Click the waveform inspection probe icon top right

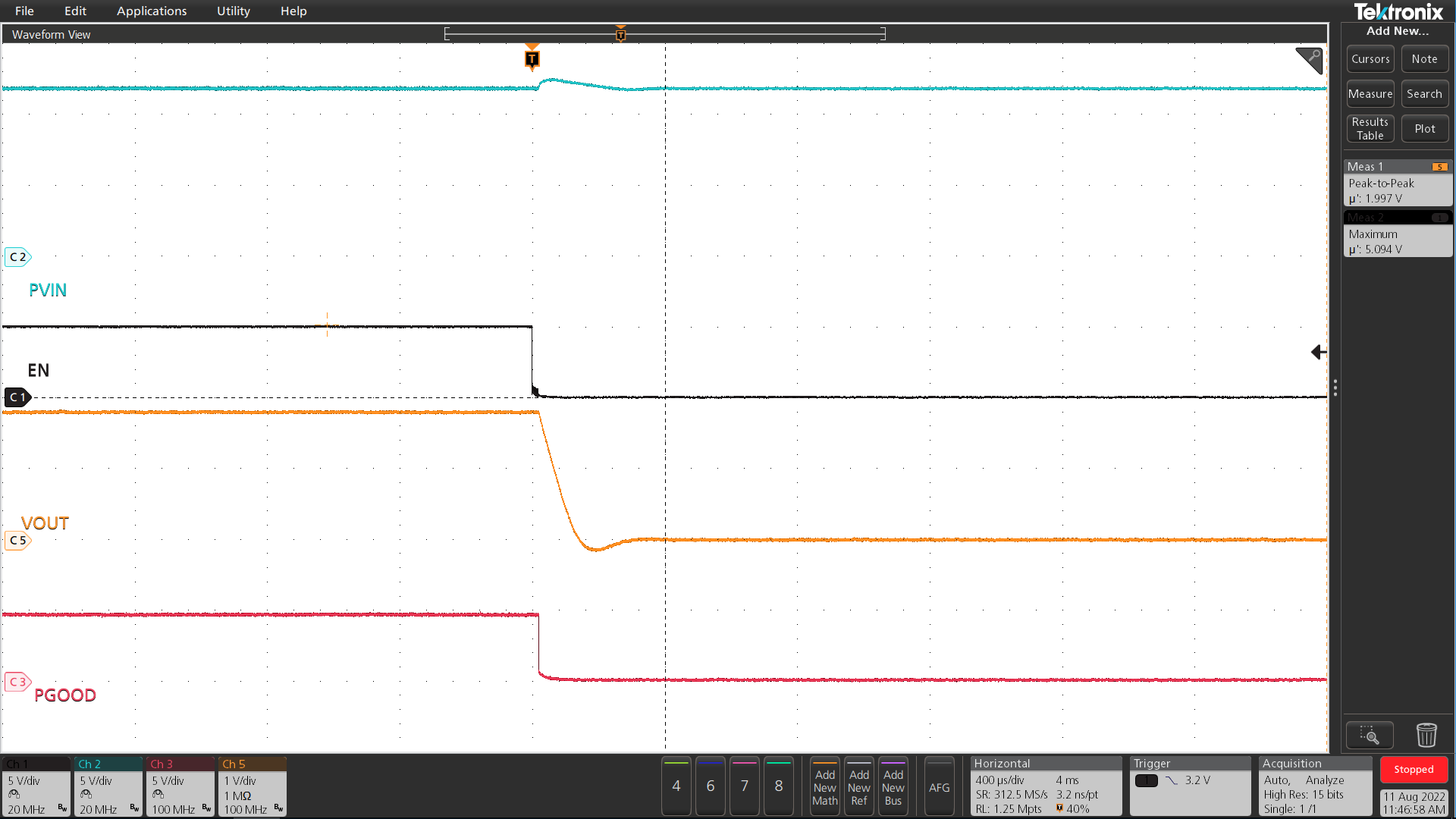[1310, 60]
